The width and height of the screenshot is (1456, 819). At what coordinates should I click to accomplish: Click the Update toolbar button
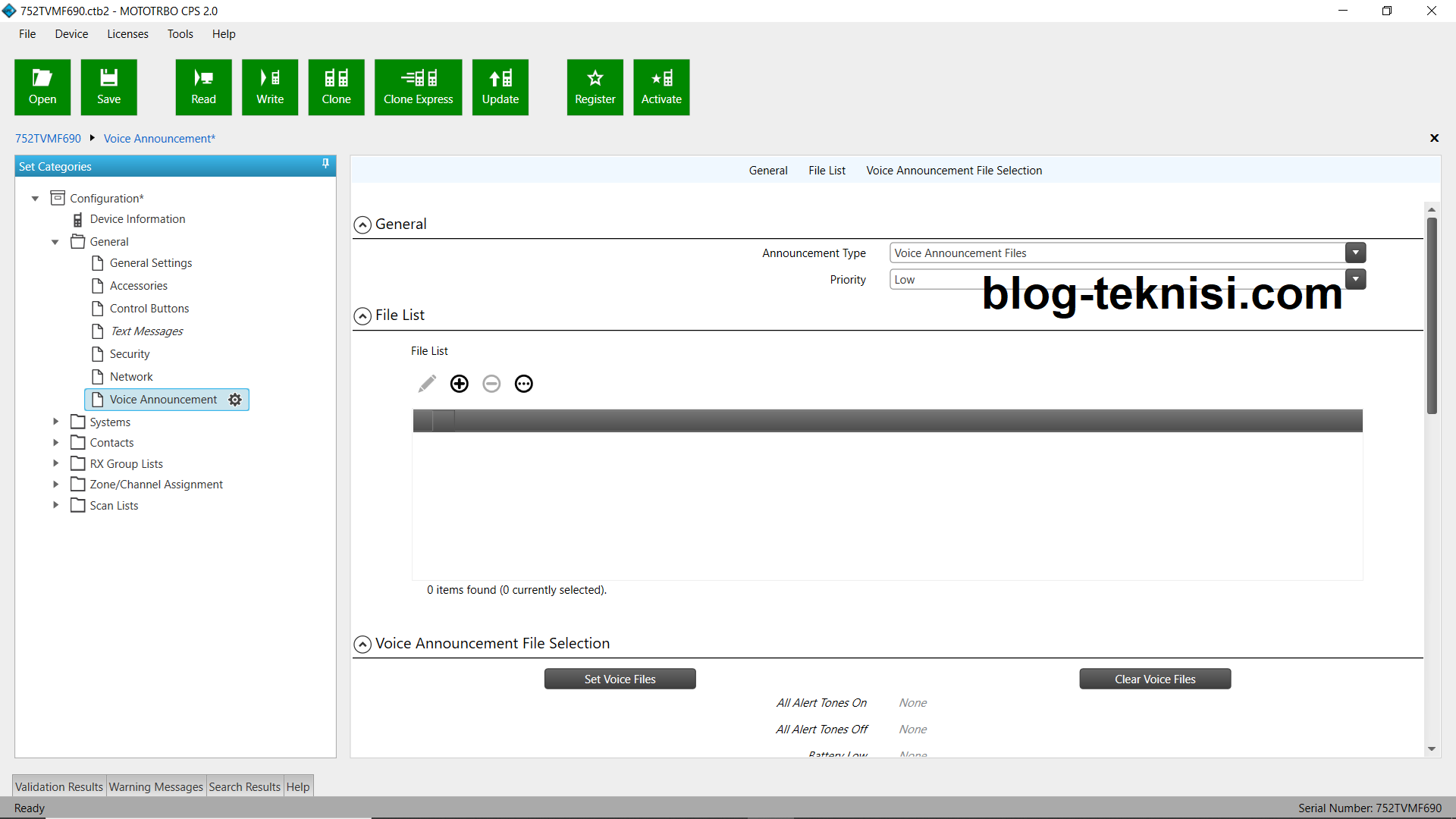click(x=500, y=87)
